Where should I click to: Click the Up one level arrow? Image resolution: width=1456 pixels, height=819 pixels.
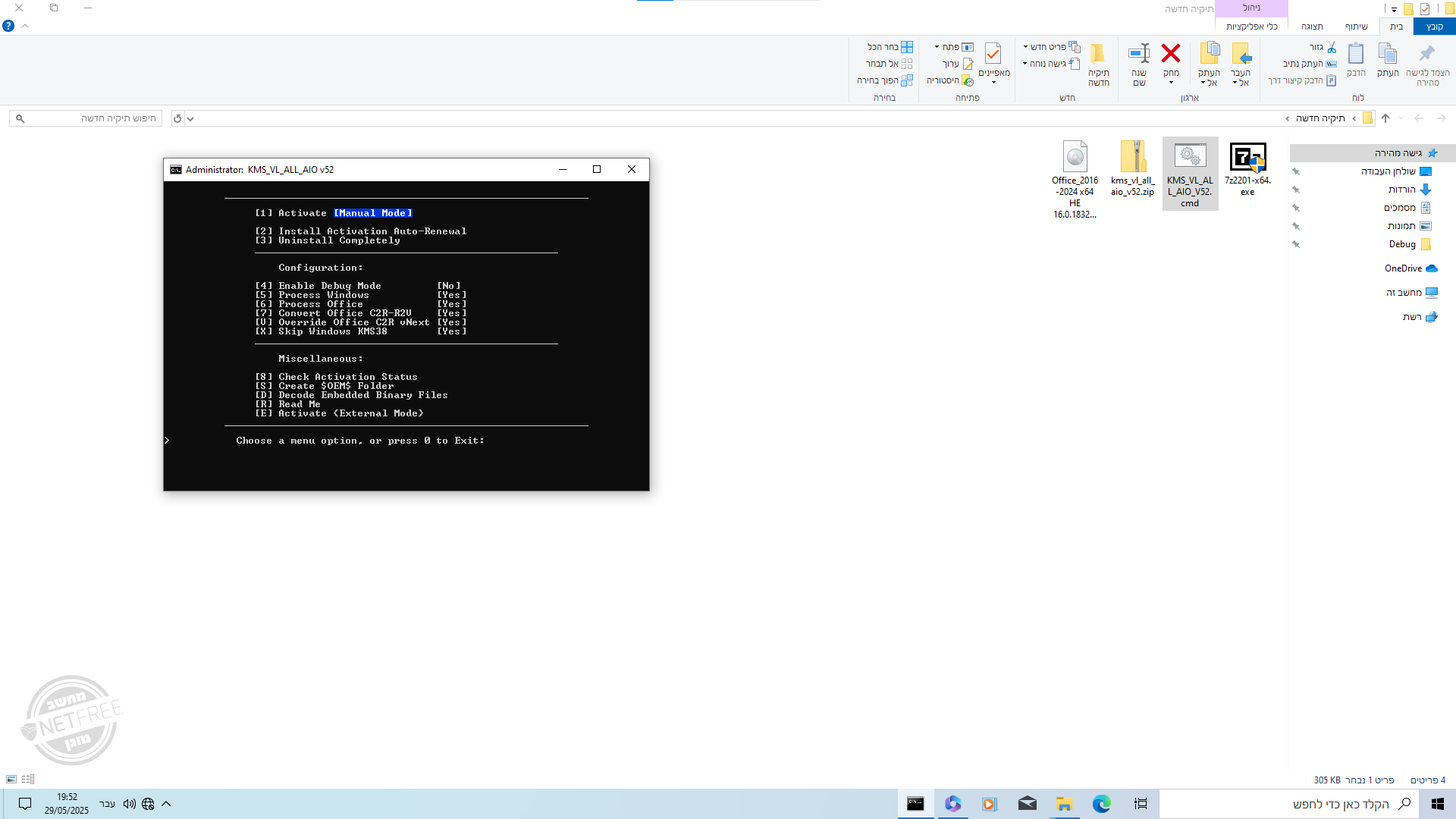[x=1385, y=118]
